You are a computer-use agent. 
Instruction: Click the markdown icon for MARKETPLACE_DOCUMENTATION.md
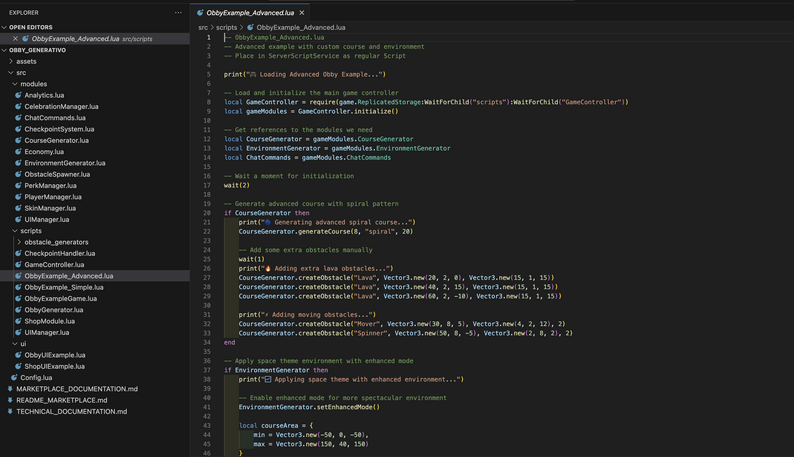(x=10, y=388)
